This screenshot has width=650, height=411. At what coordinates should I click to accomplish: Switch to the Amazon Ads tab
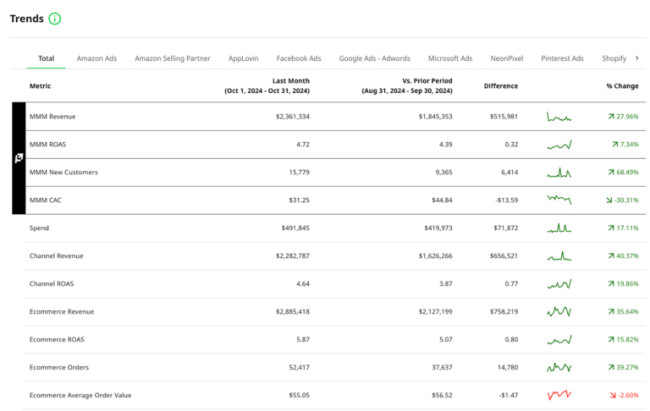click(x=97, y=59)
